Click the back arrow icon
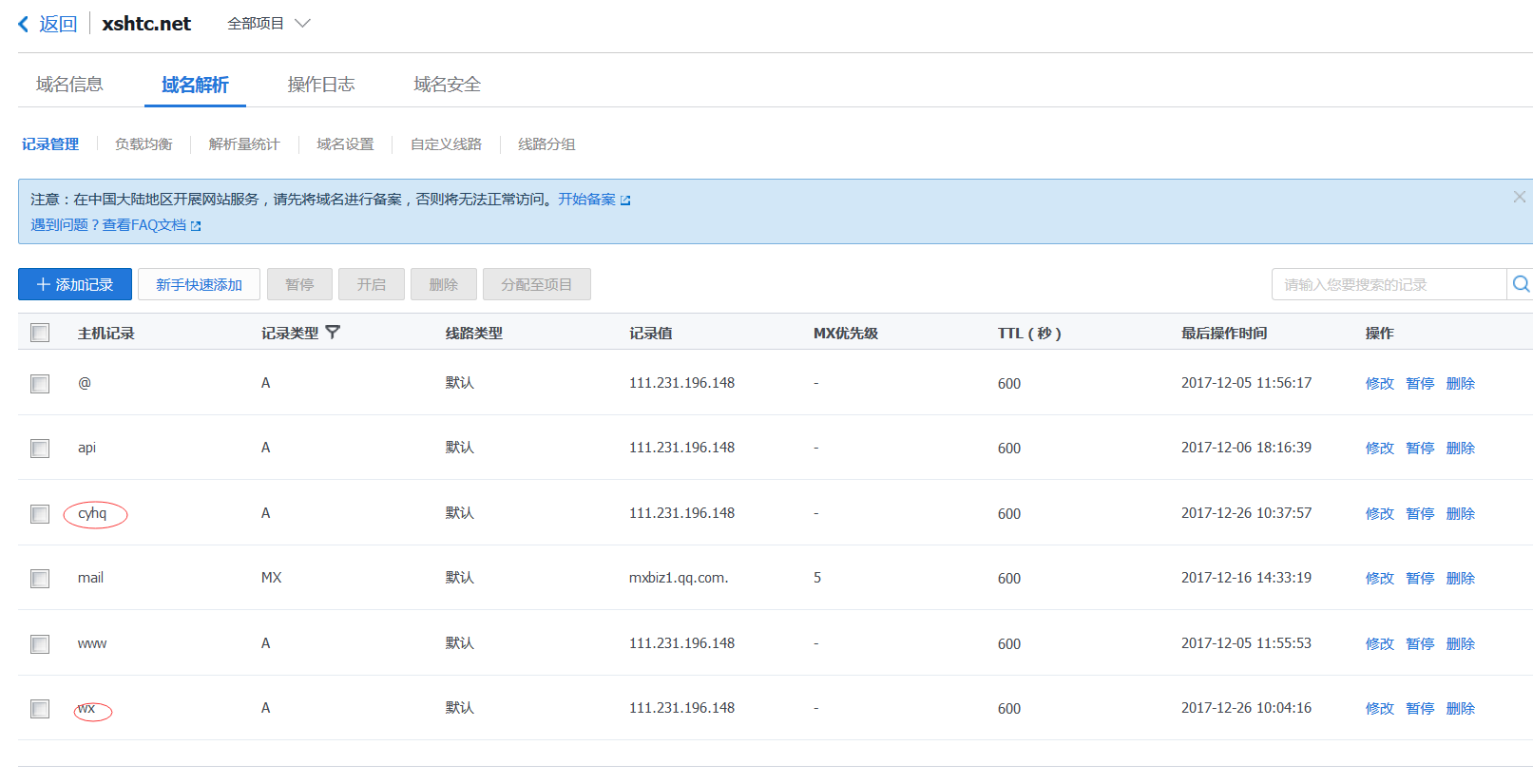The width and height of the screenshot is (1533, 784). 24,24
